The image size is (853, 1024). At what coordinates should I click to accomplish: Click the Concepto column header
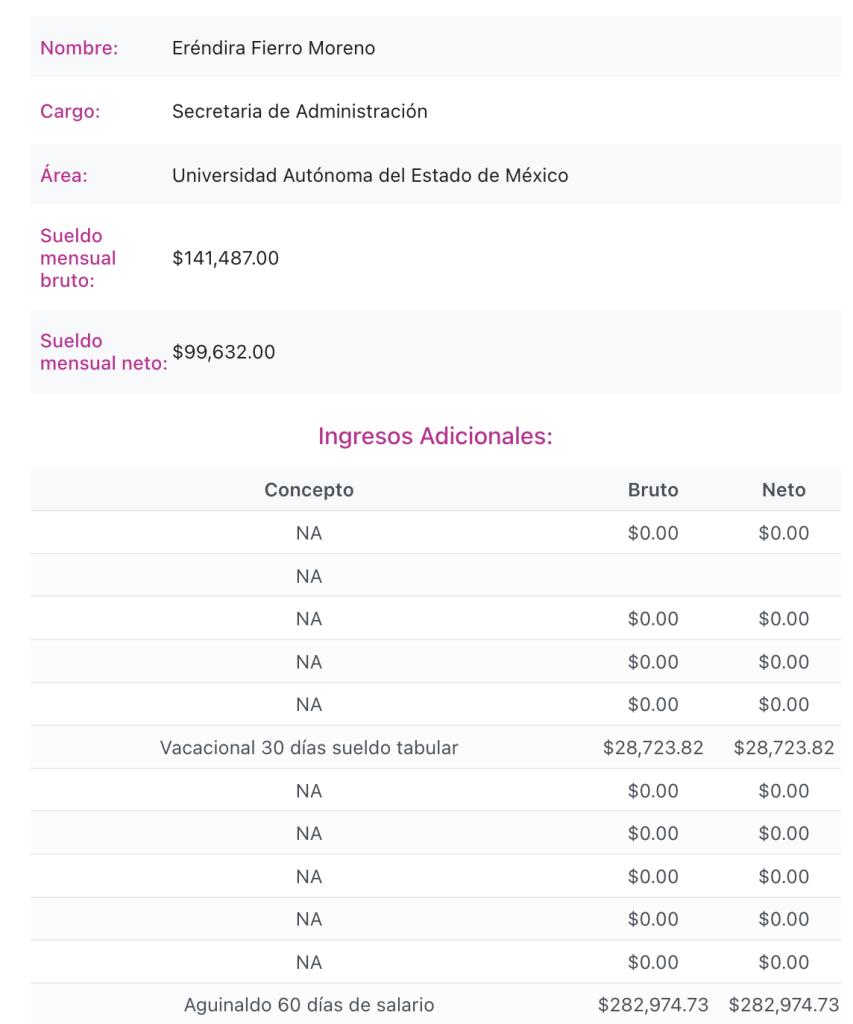[x=309, y=490]
